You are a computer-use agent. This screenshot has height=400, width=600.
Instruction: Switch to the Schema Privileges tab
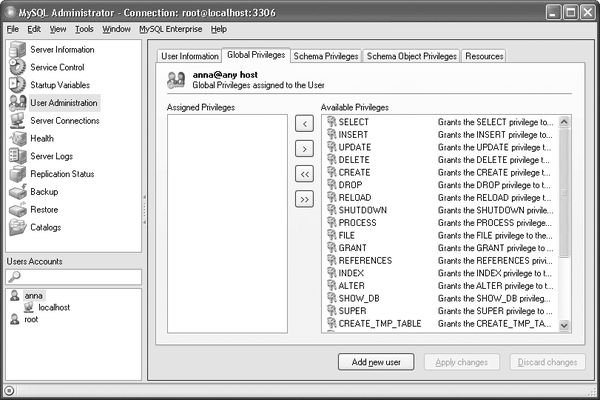coord(327,56)
